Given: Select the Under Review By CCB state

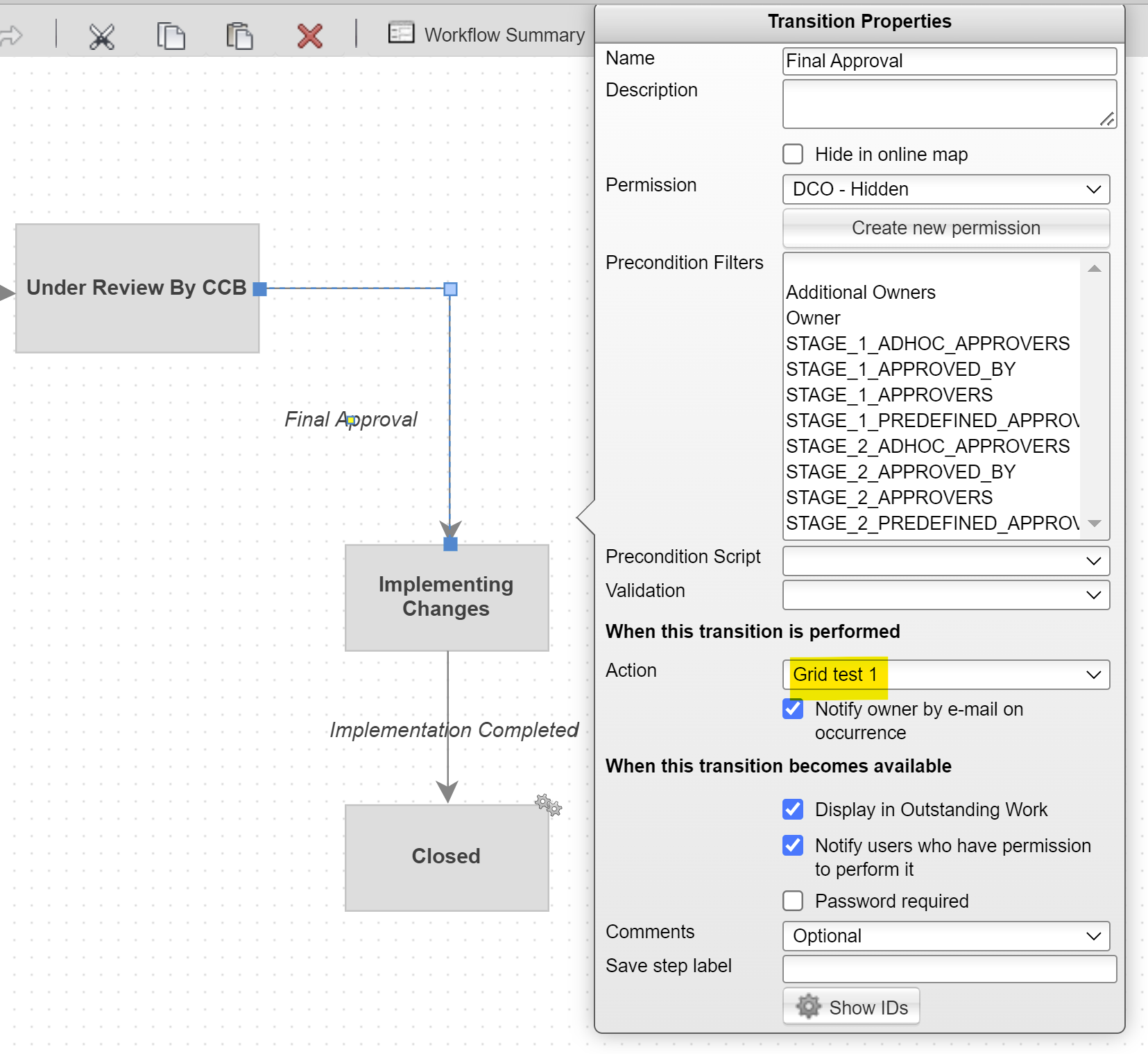Looking at the screenshot, I should [137, 288].
